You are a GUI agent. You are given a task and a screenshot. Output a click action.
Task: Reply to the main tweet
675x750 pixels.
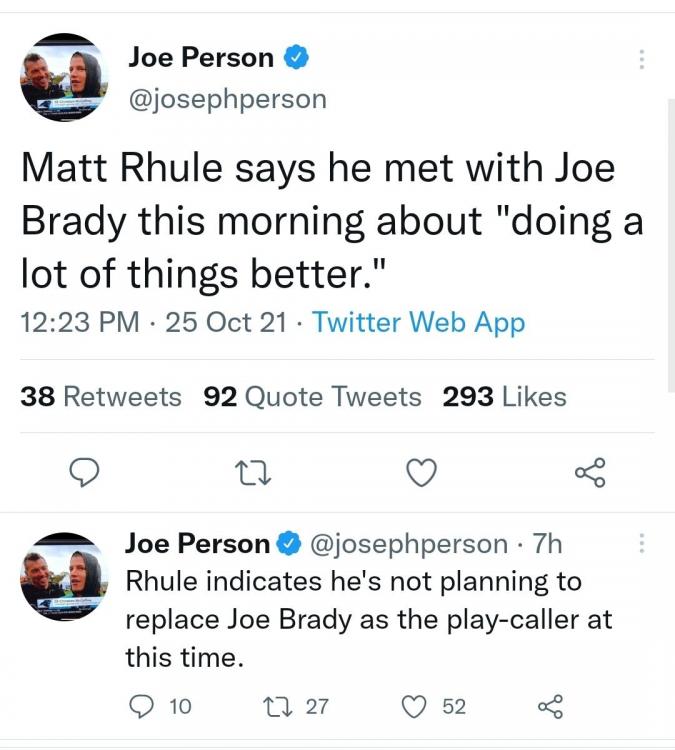[90, 472]
